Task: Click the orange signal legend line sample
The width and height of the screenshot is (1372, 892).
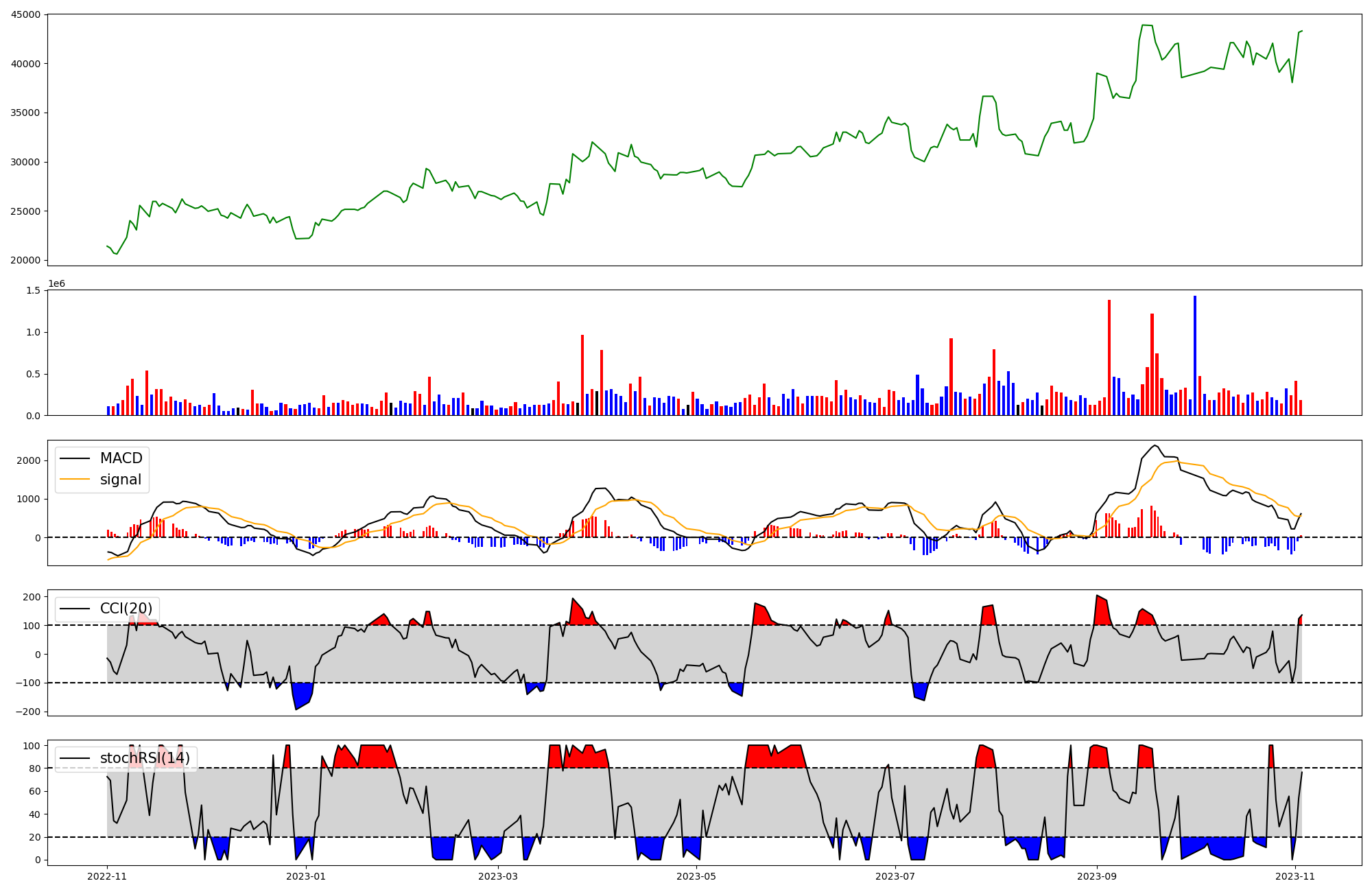Action: (x=75, y=480)
